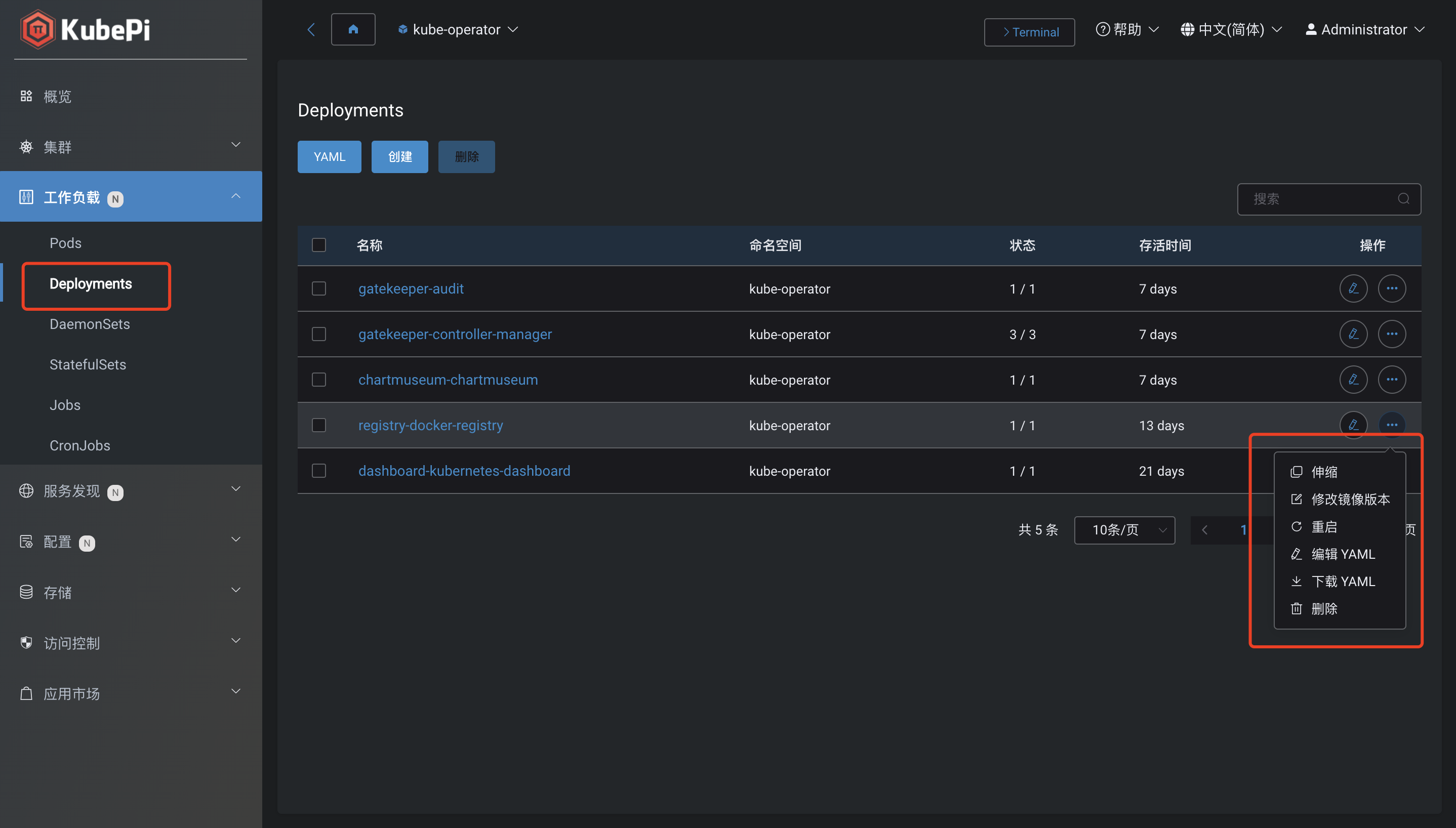This screenshot has width=1456, height=828.
Task: Open the Administrator account dropdown
Action: pos(1365,29)
